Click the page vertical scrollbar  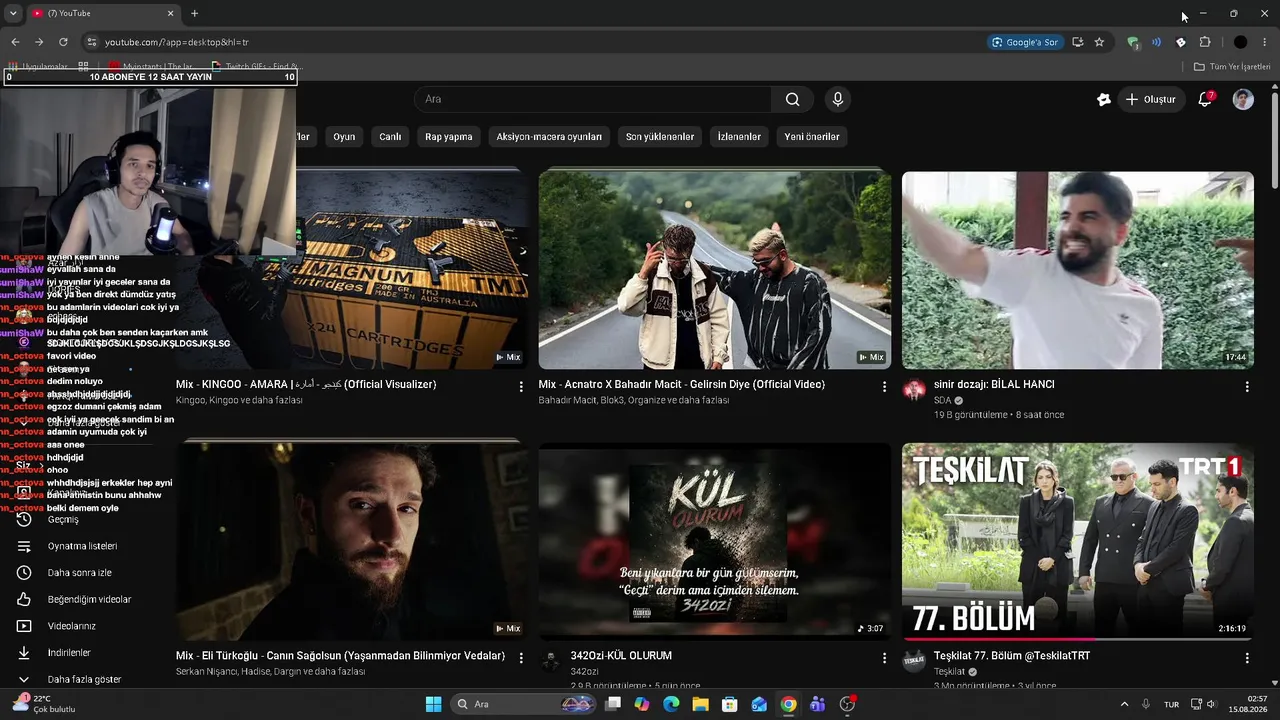[x=1274, y=140]
